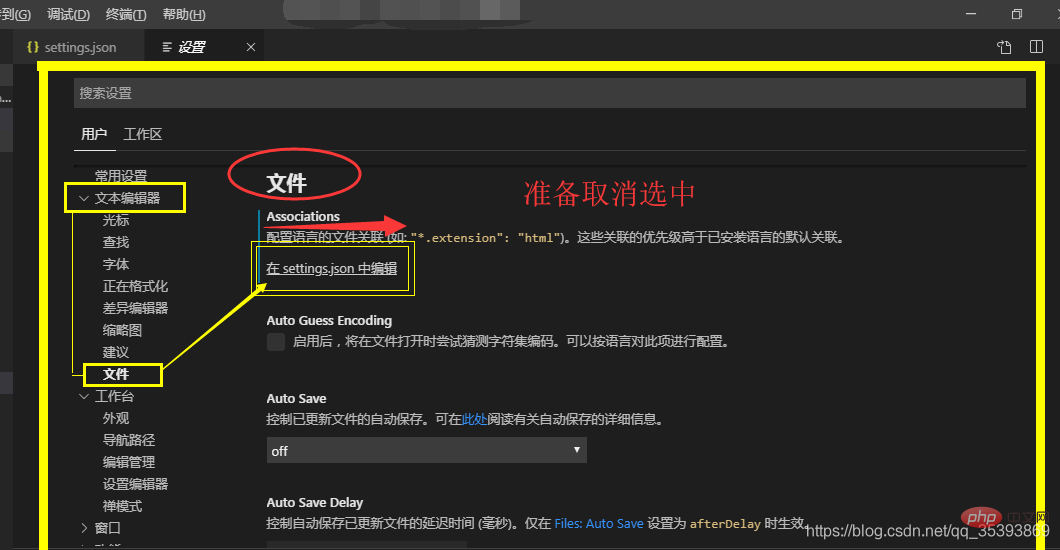Screen dimensions: 1060x550
Task: Click the 此处 link under Auto Save
Action: (x=474, y=420)
